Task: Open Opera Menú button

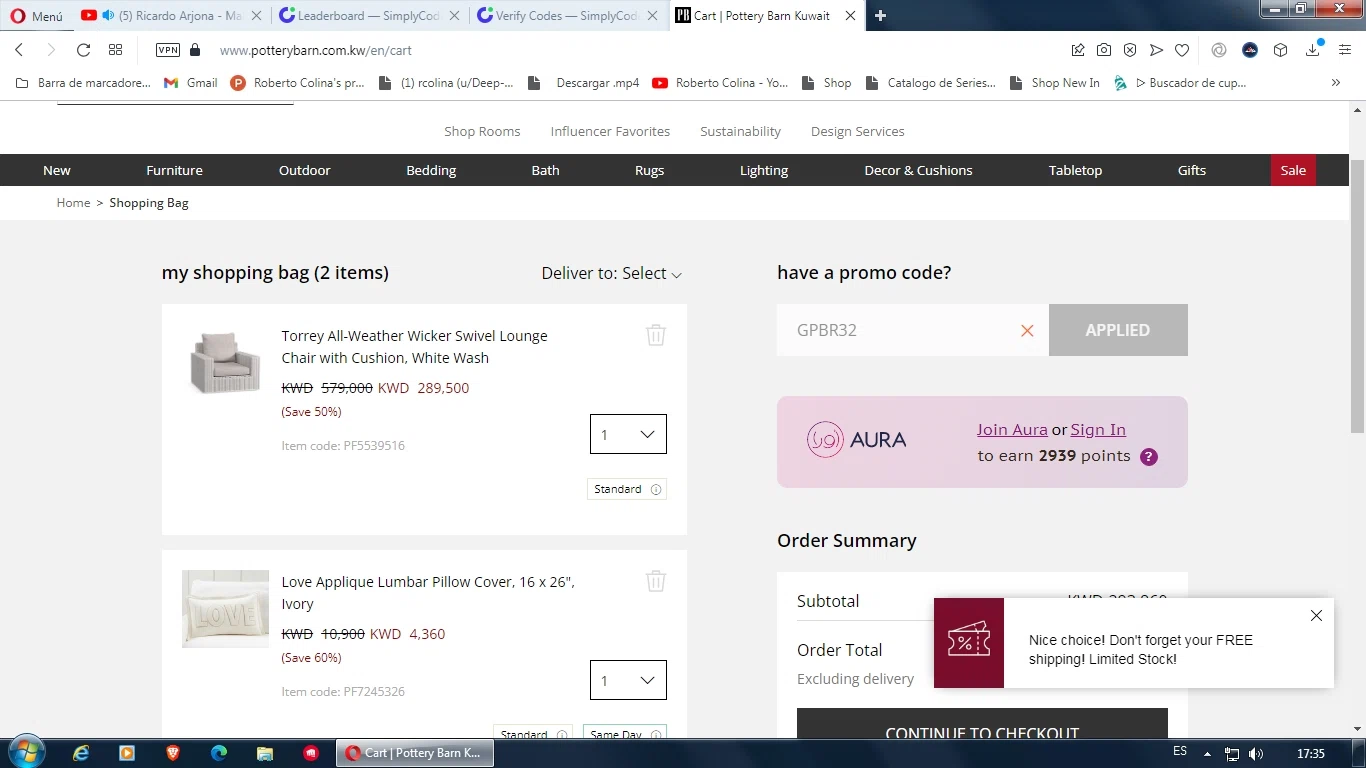Action: (x=36, y=16)
